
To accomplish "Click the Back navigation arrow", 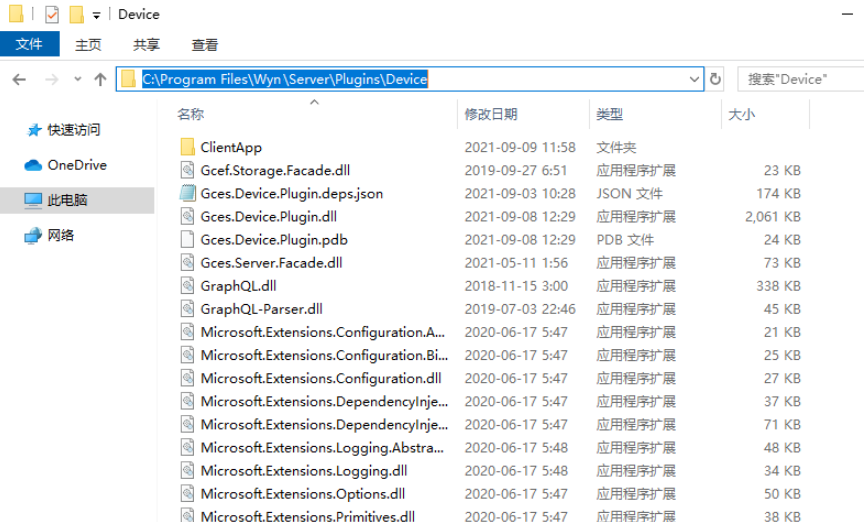I will click(x=19, y=79).
